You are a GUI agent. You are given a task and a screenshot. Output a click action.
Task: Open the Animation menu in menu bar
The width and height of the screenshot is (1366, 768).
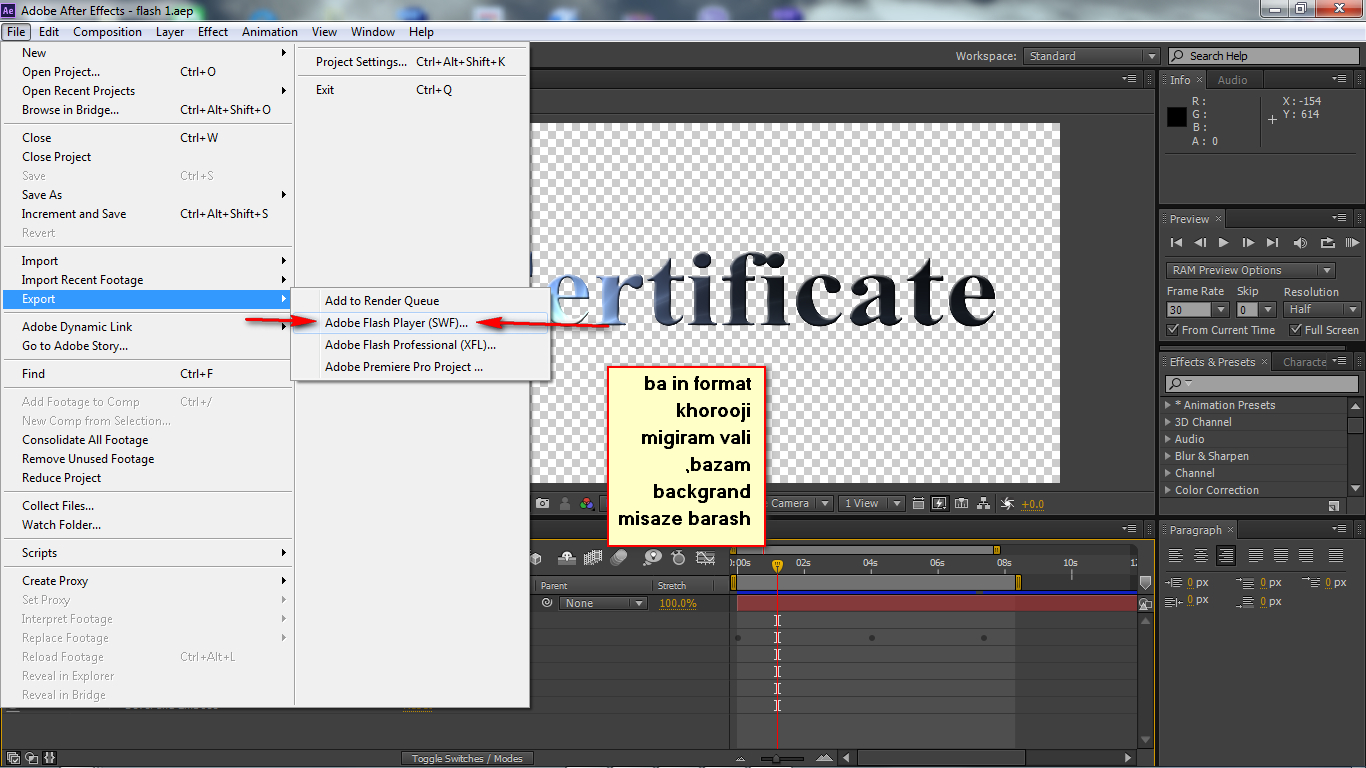[x=269, y=32]
